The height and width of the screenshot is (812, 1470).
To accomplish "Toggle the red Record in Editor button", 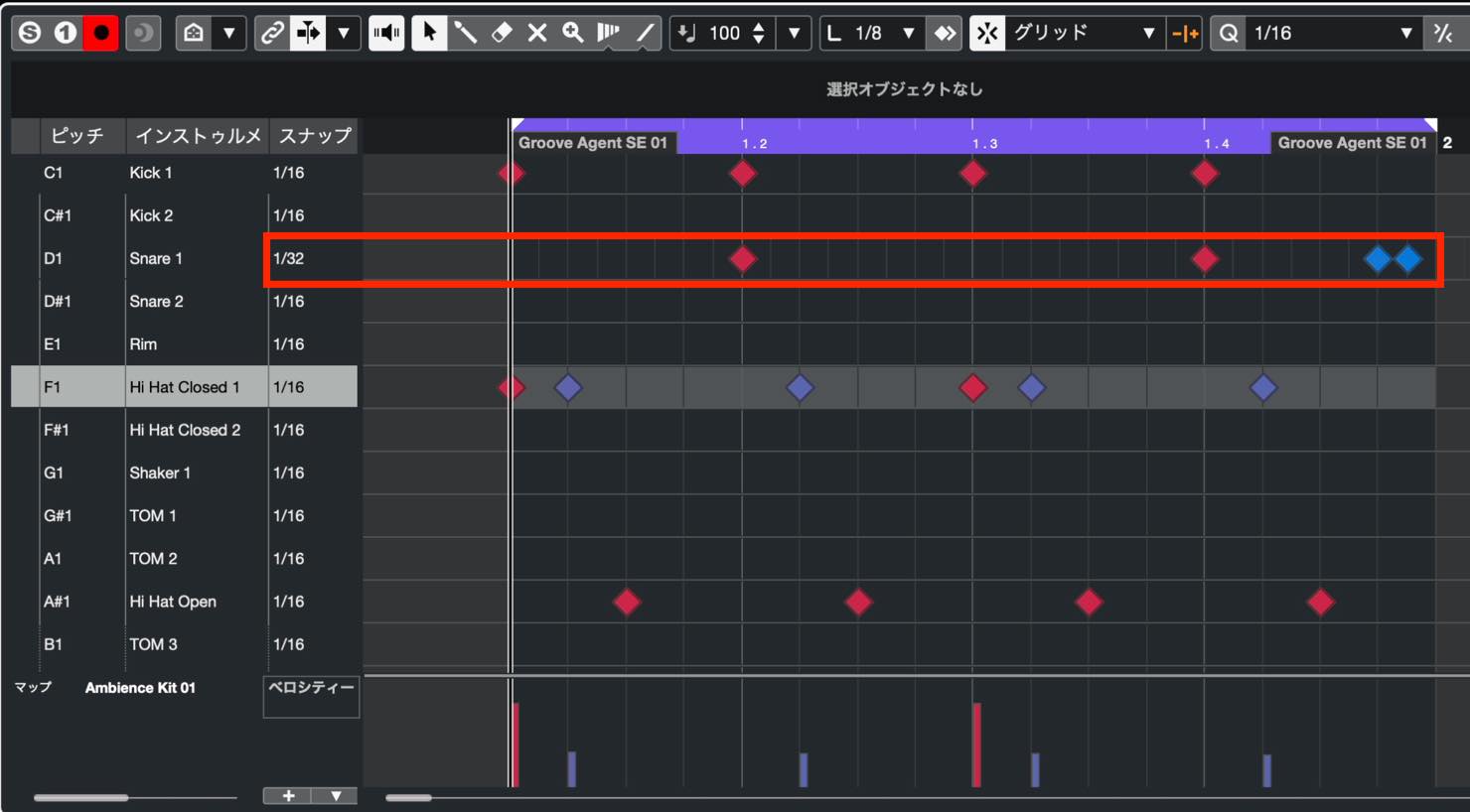I will 100,33.
